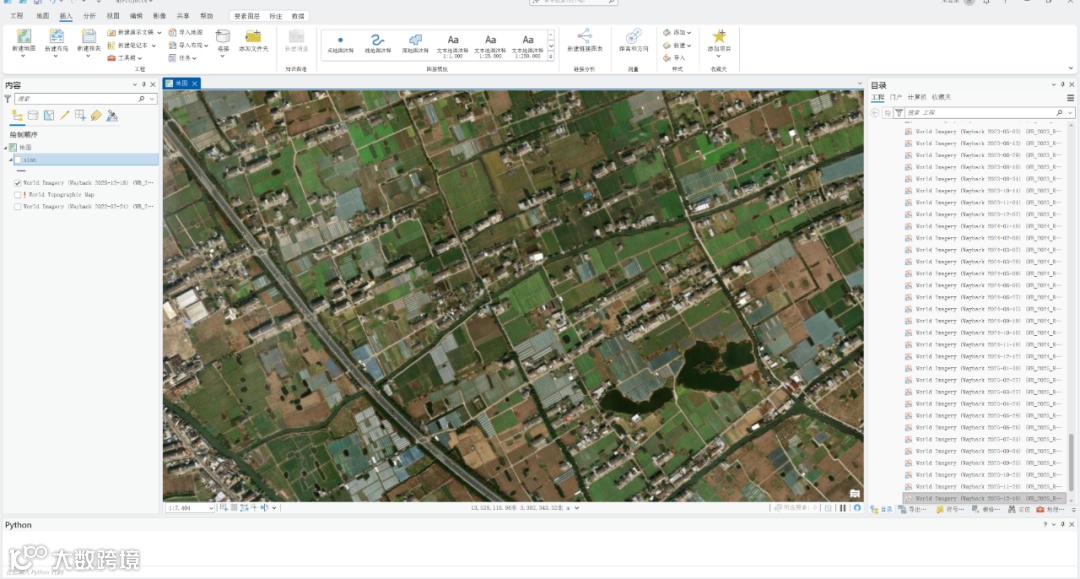Screen dimensions: 1080x579
Task: Click the New Map (新建地图) icon
Action: tap(23, 38)
